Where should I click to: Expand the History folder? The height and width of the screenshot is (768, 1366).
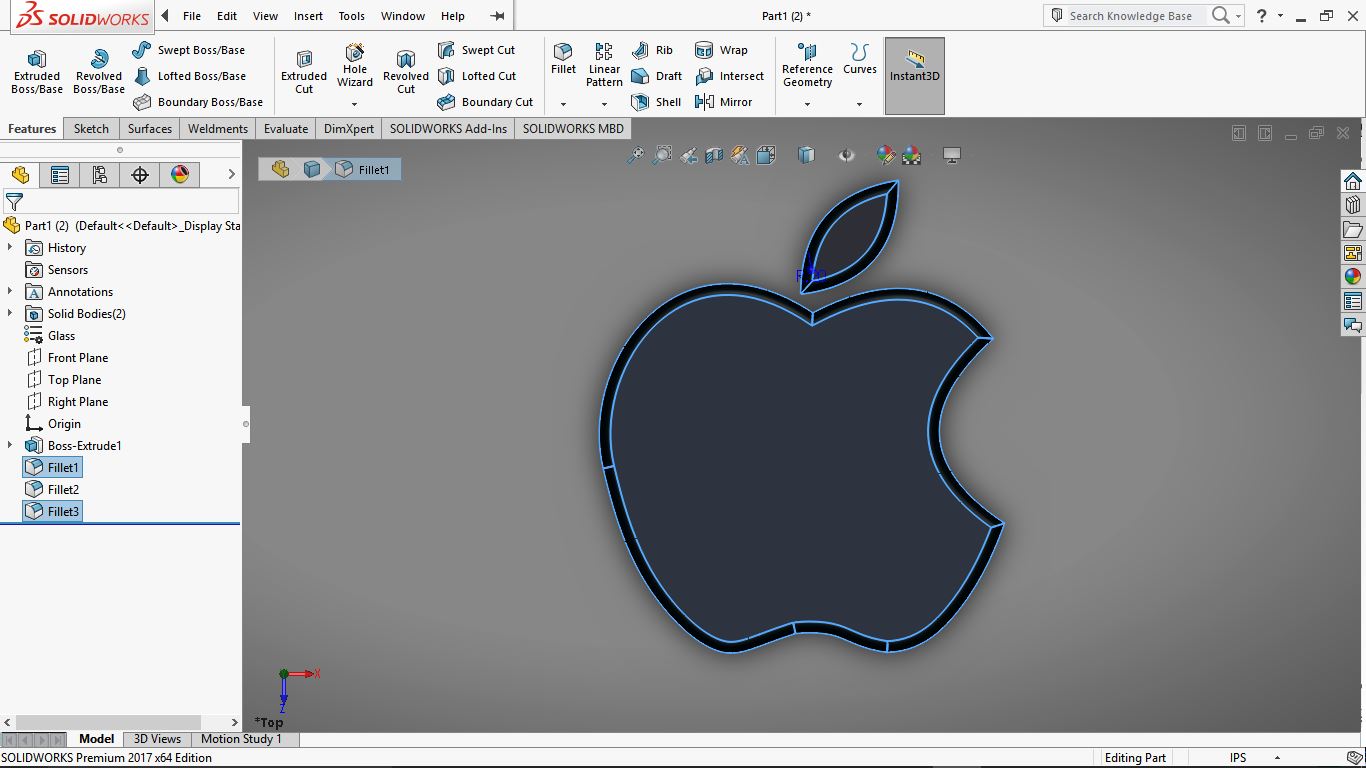[x=10, y=247]
